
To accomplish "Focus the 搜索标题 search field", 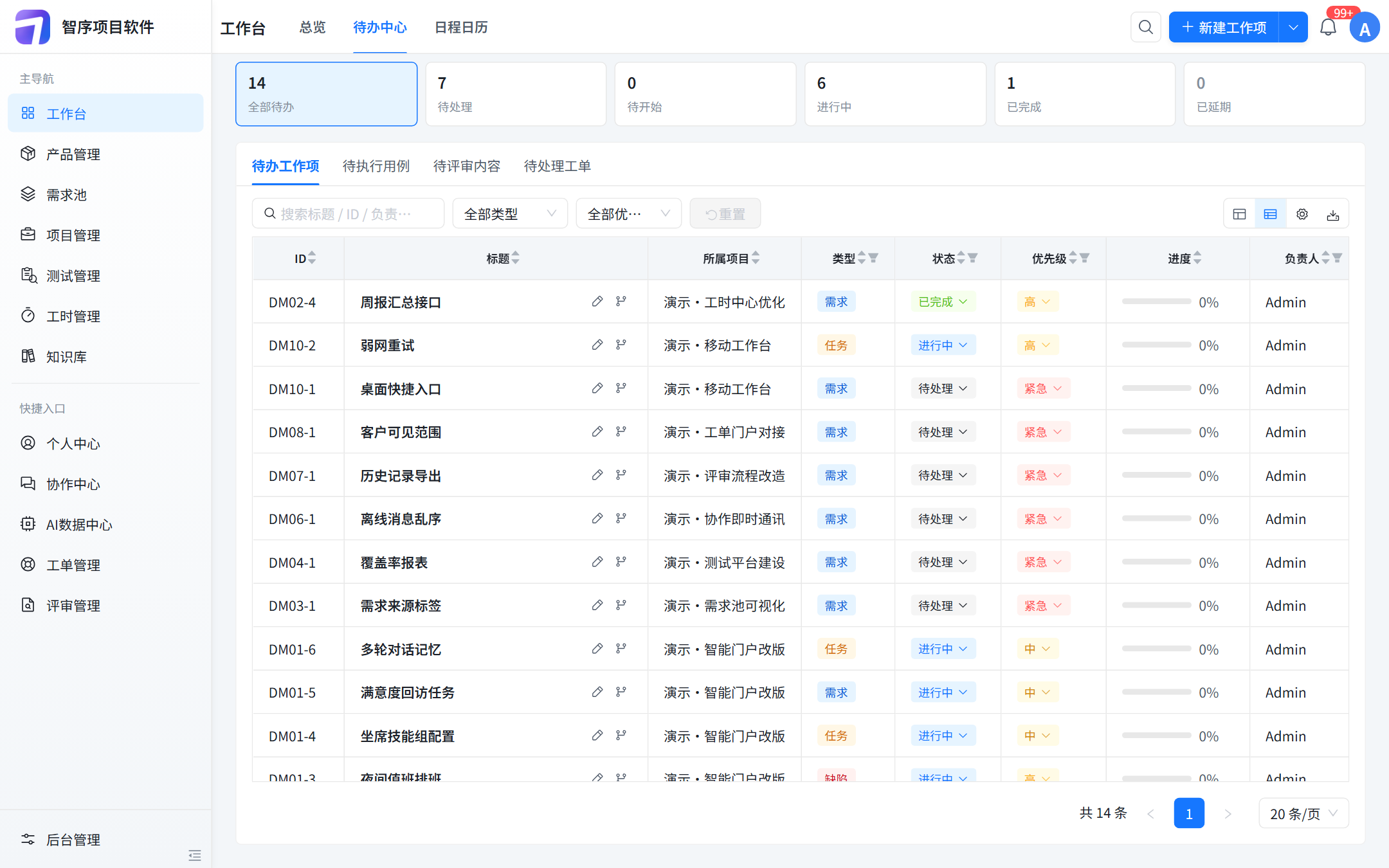I will pos(348,213).
